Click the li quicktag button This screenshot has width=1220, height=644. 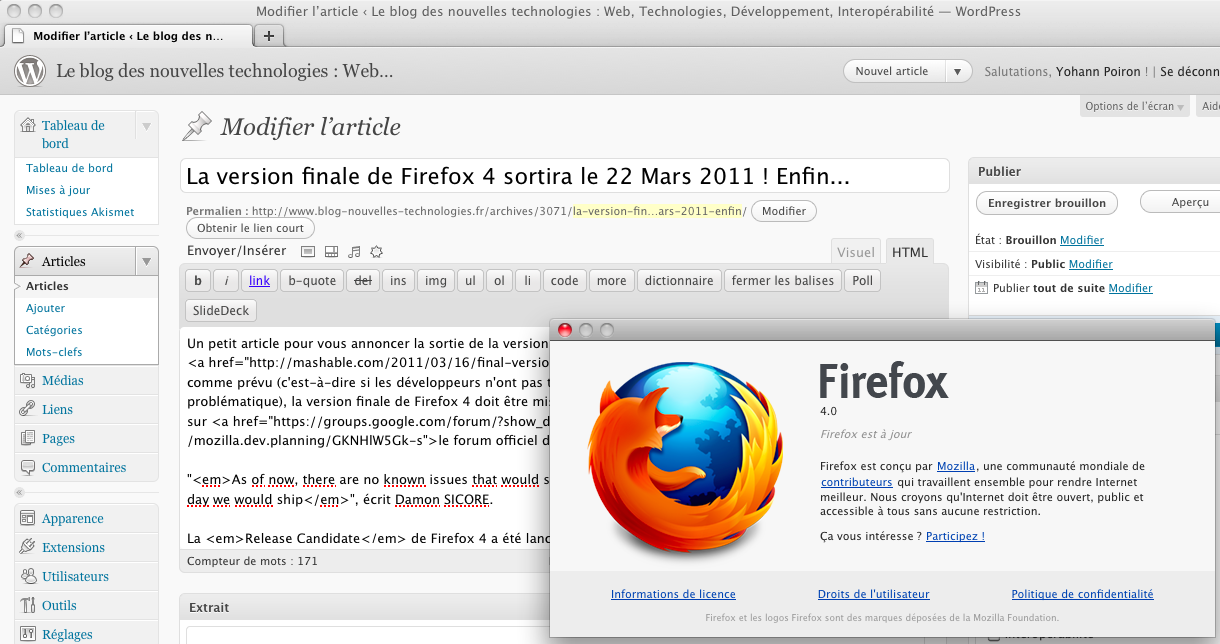(x=527, y=281)
